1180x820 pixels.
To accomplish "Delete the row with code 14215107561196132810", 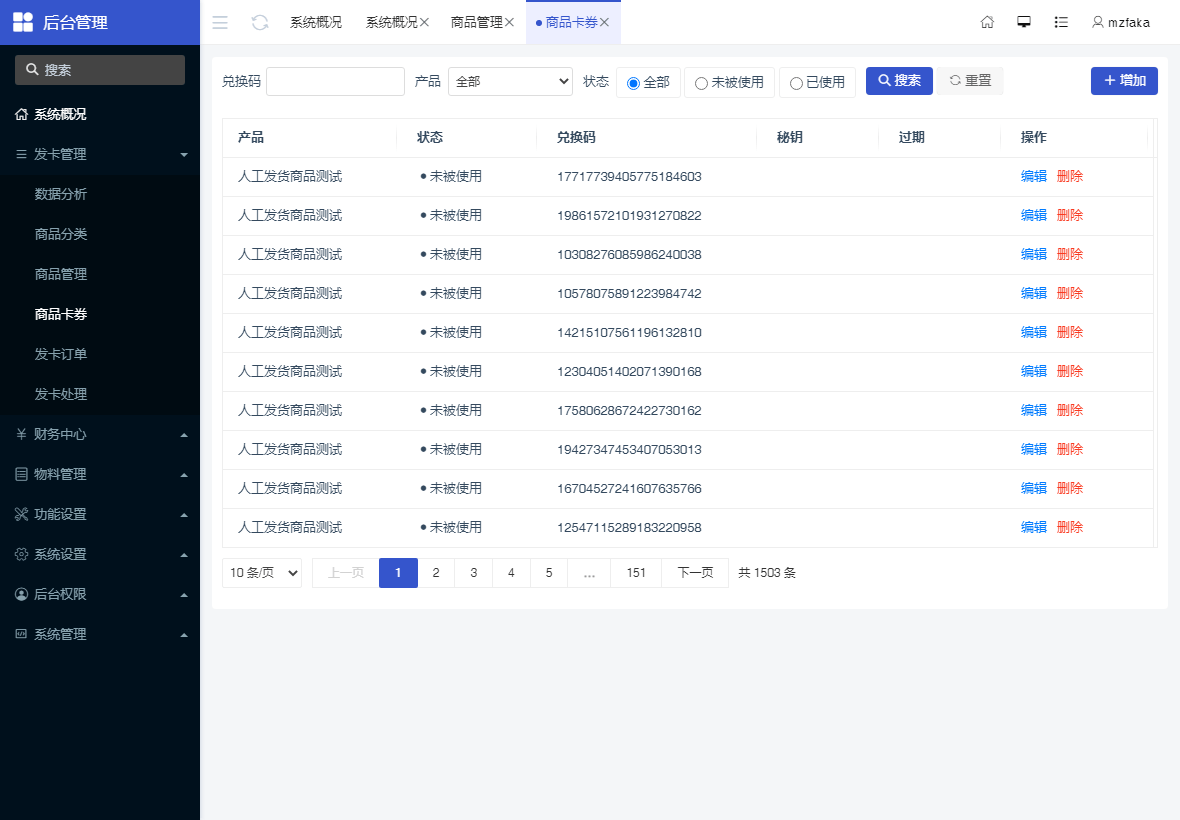I will 1069,333.
